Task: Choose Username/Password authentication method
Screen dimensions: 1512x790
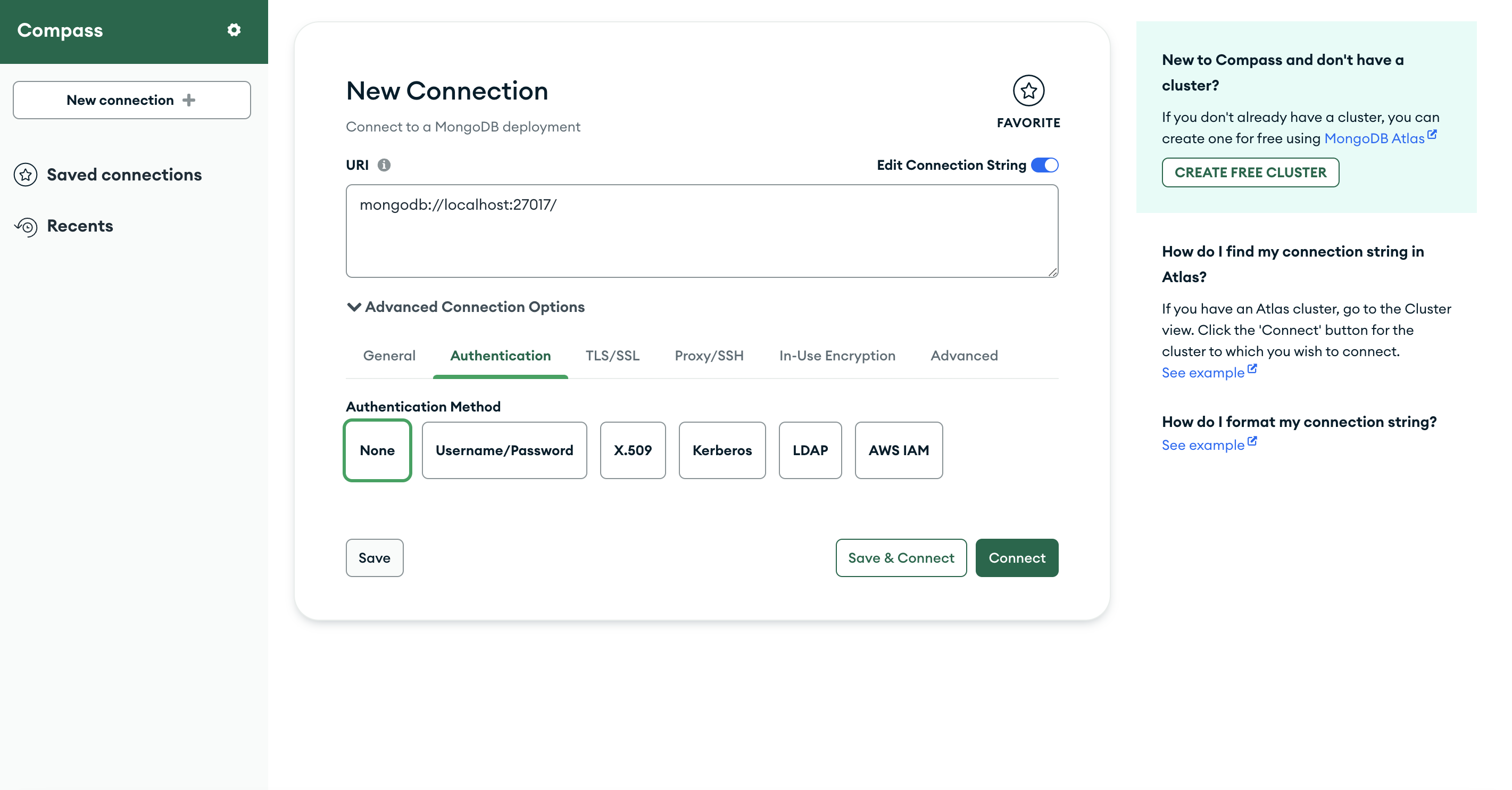Action: [x=504, y=450]
